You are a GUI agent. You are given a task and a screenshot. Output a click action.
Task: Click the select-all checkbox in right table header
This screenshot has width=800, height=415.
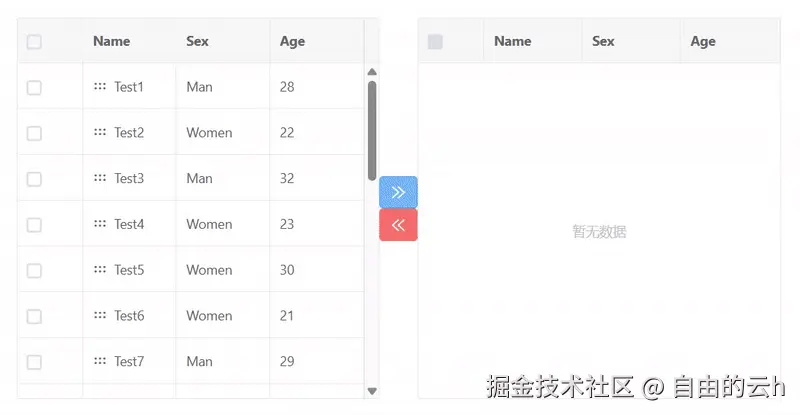tap(435, 42)
